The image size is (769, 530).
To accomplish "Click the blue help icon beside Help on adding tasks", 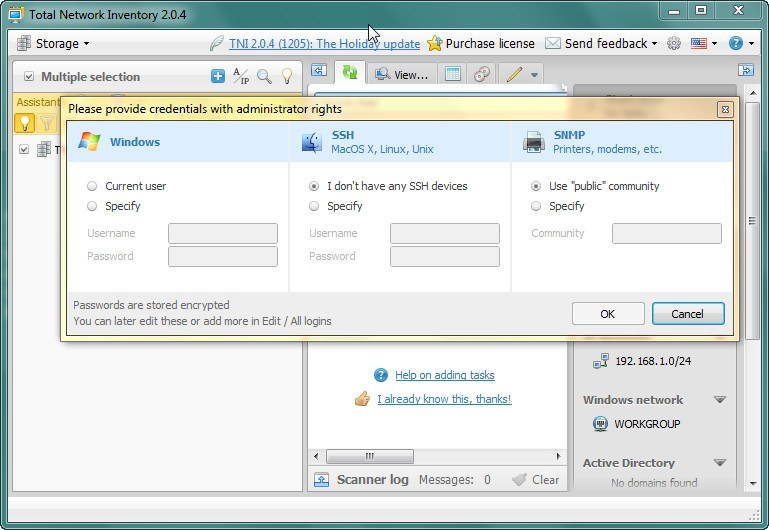I will coord(381,375).
